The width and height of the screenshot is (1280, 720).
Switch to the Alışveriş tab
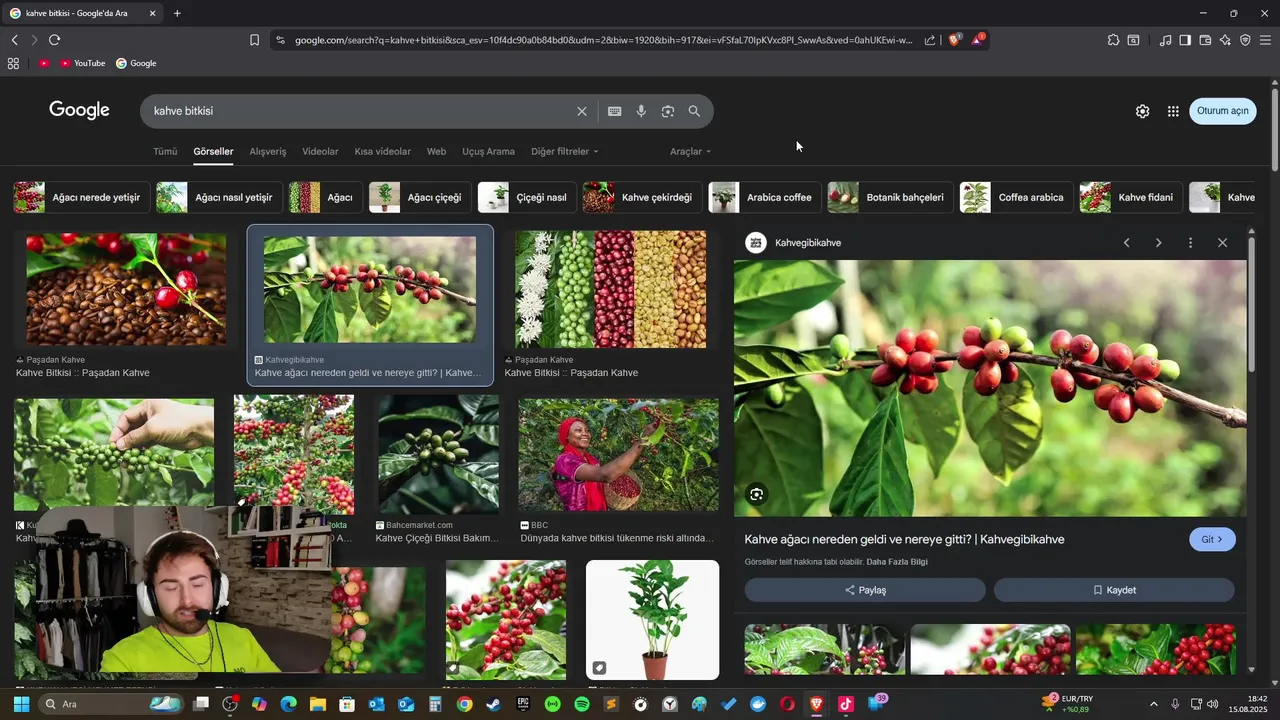tap(268, 151)
